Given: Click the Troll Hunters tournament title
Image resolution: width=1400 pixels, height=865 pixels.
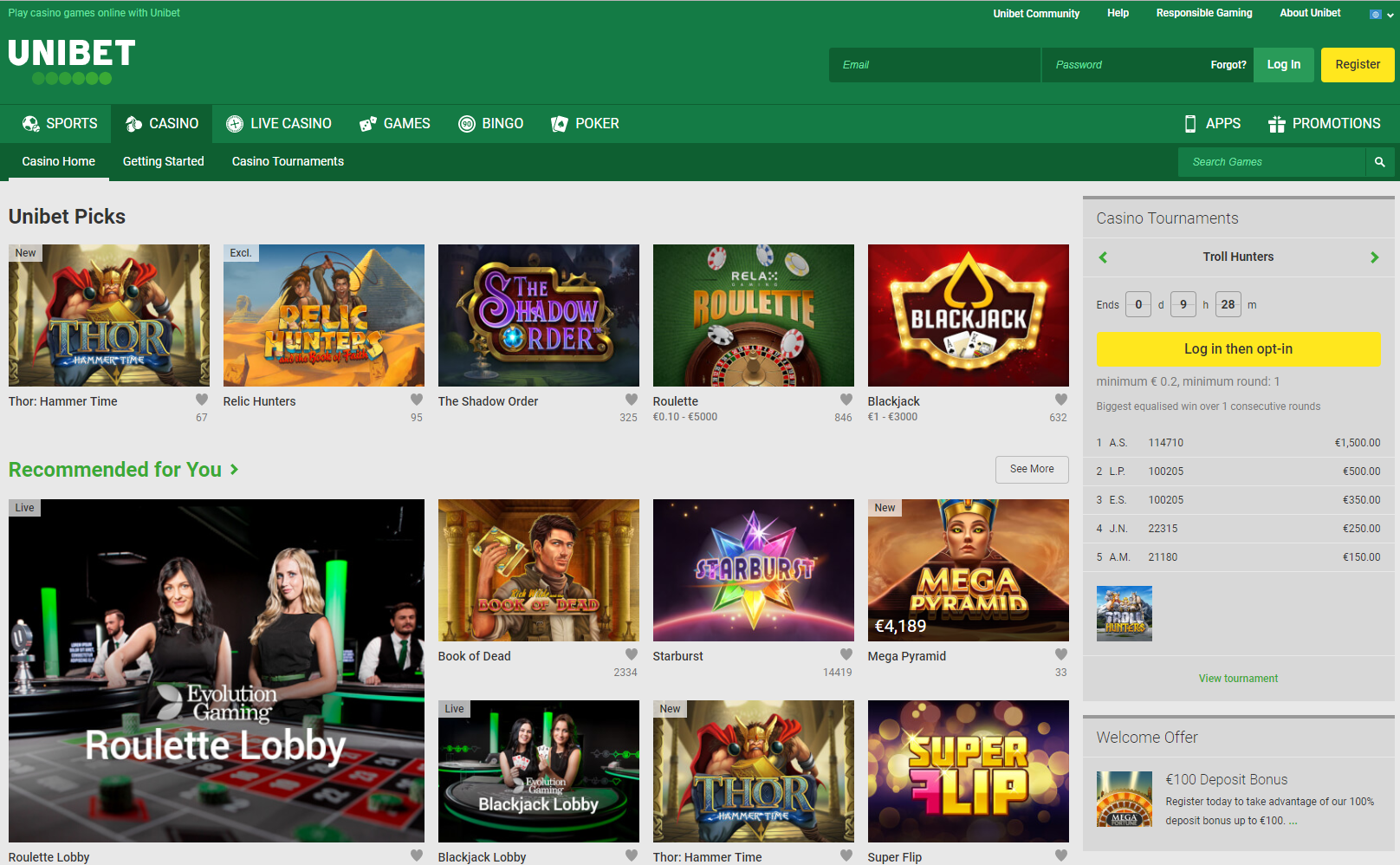Looking at the screenshot, I should (1238, 257).
